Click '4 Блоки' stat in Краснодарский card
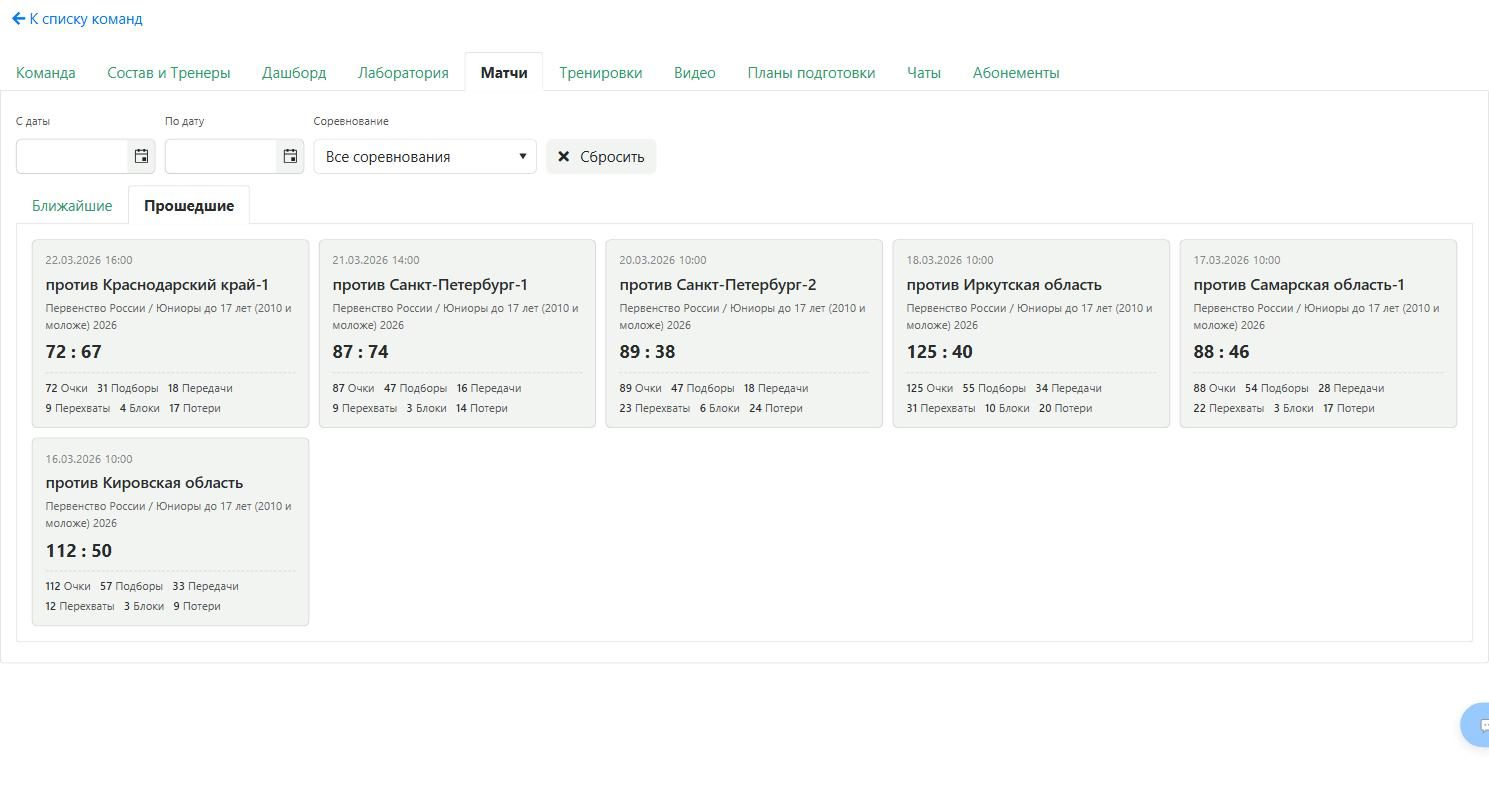The width and height of the screenshot is (1489, 812). click(140, 408)
